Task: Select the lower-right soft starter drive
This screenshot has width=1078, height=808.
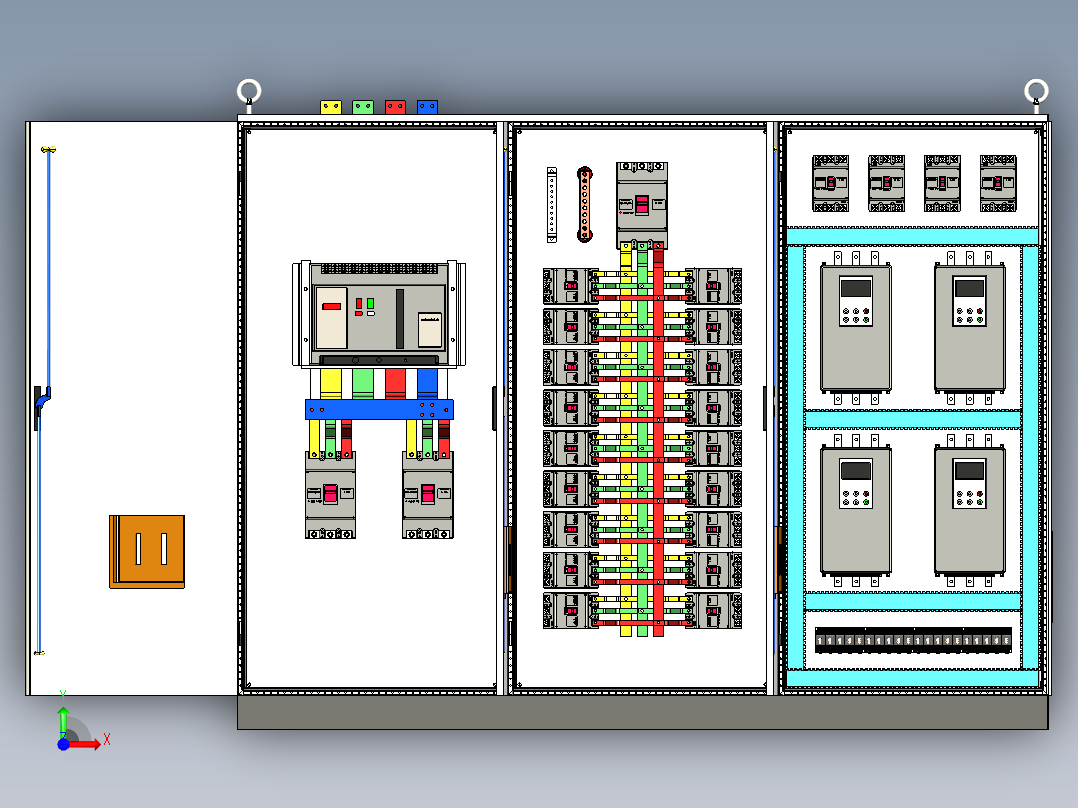Action: (969, 510)
